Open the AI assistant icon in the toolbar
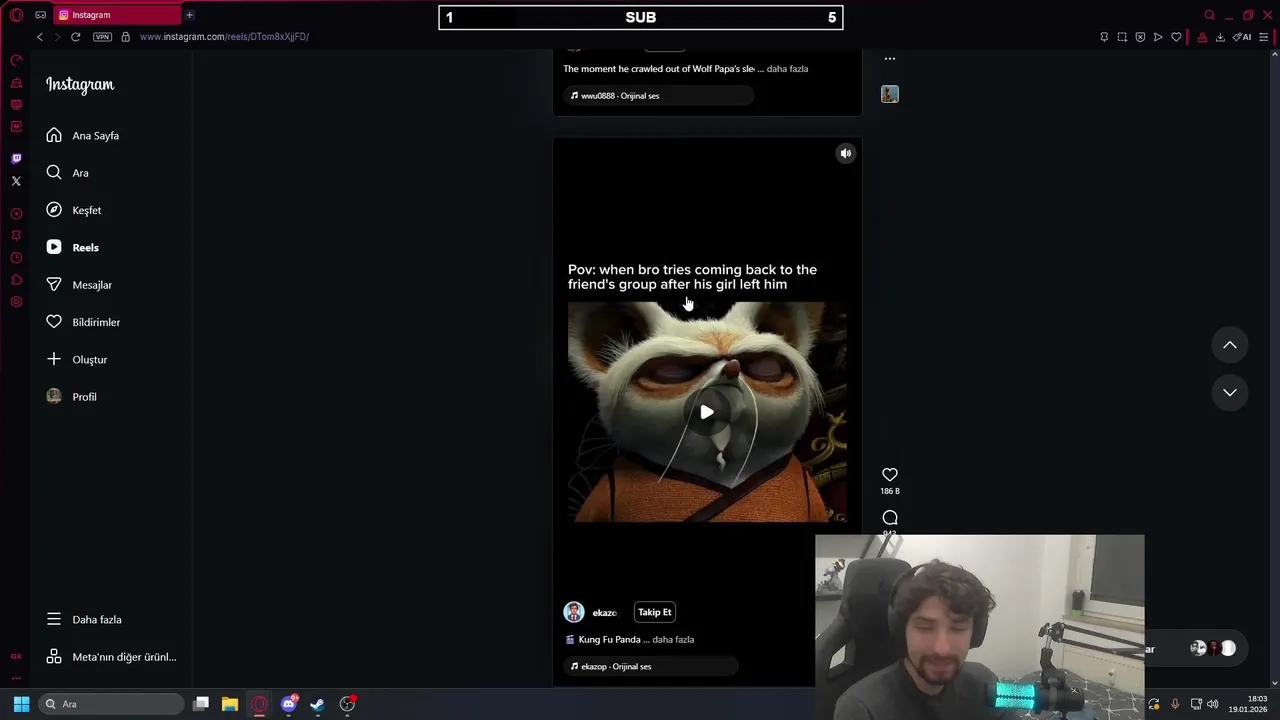The height and width of the screenshot is (720, 1280). click(1242, 37)
